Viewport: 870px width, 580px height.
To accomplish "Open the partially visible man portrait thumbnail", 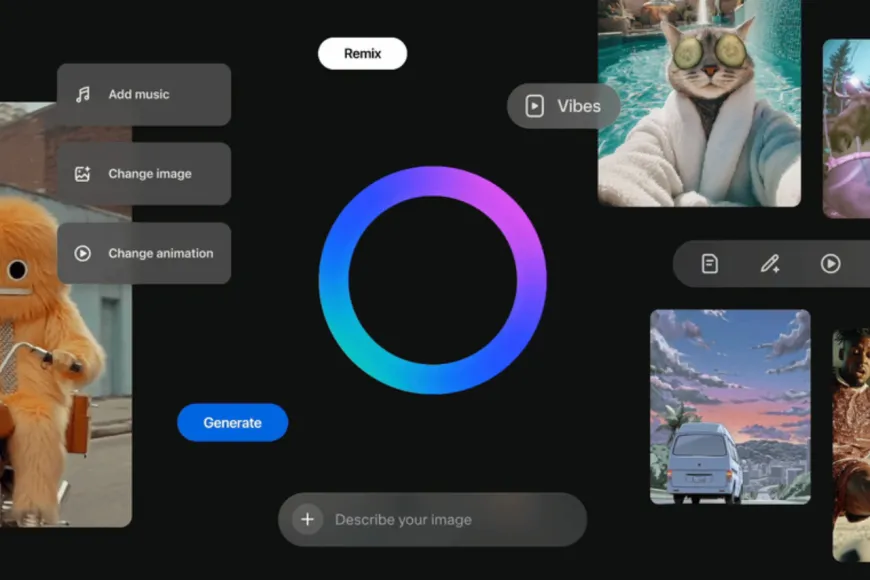I will pyautogui.click(x=851, y=445).
